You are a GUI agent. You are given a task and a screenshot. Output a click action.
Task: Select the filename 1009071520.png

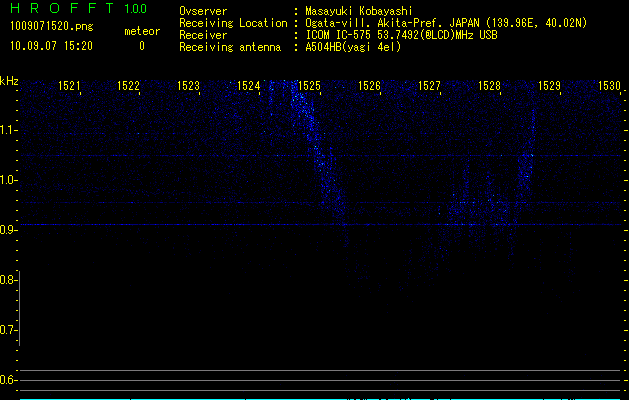pyautogui.click(x=52, y=26)
